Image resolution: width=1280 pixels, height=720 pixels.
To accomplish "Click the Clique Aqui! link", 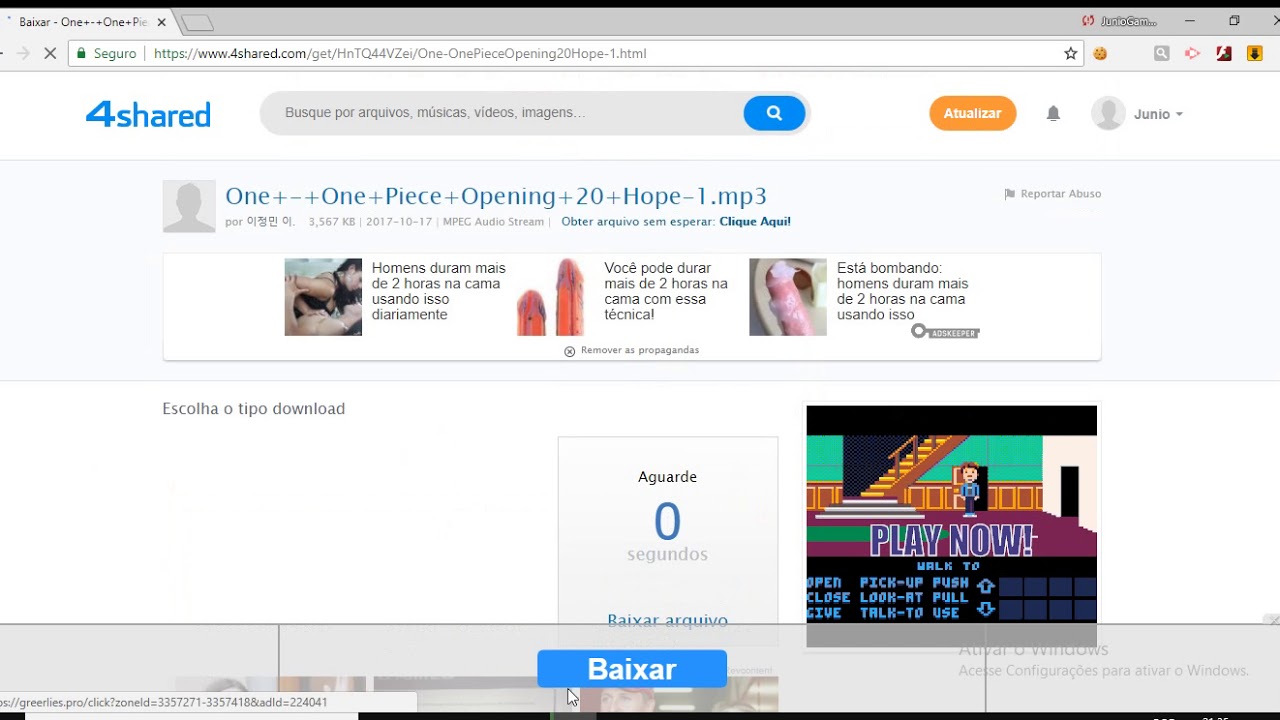I will coord(755,222).
